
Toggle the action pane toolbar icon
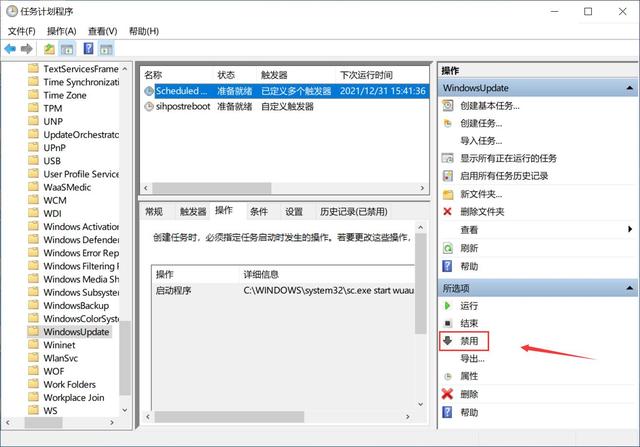(106, 49)
